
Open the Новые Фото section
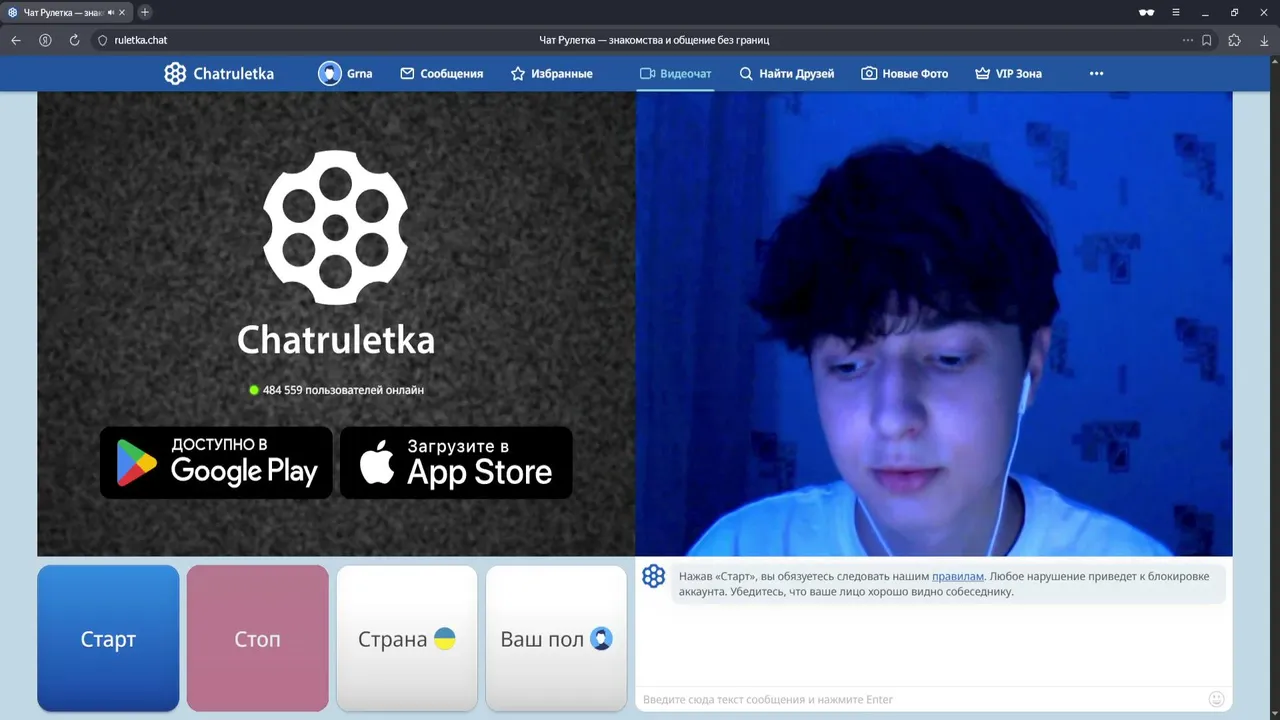[x=905, y=73]
